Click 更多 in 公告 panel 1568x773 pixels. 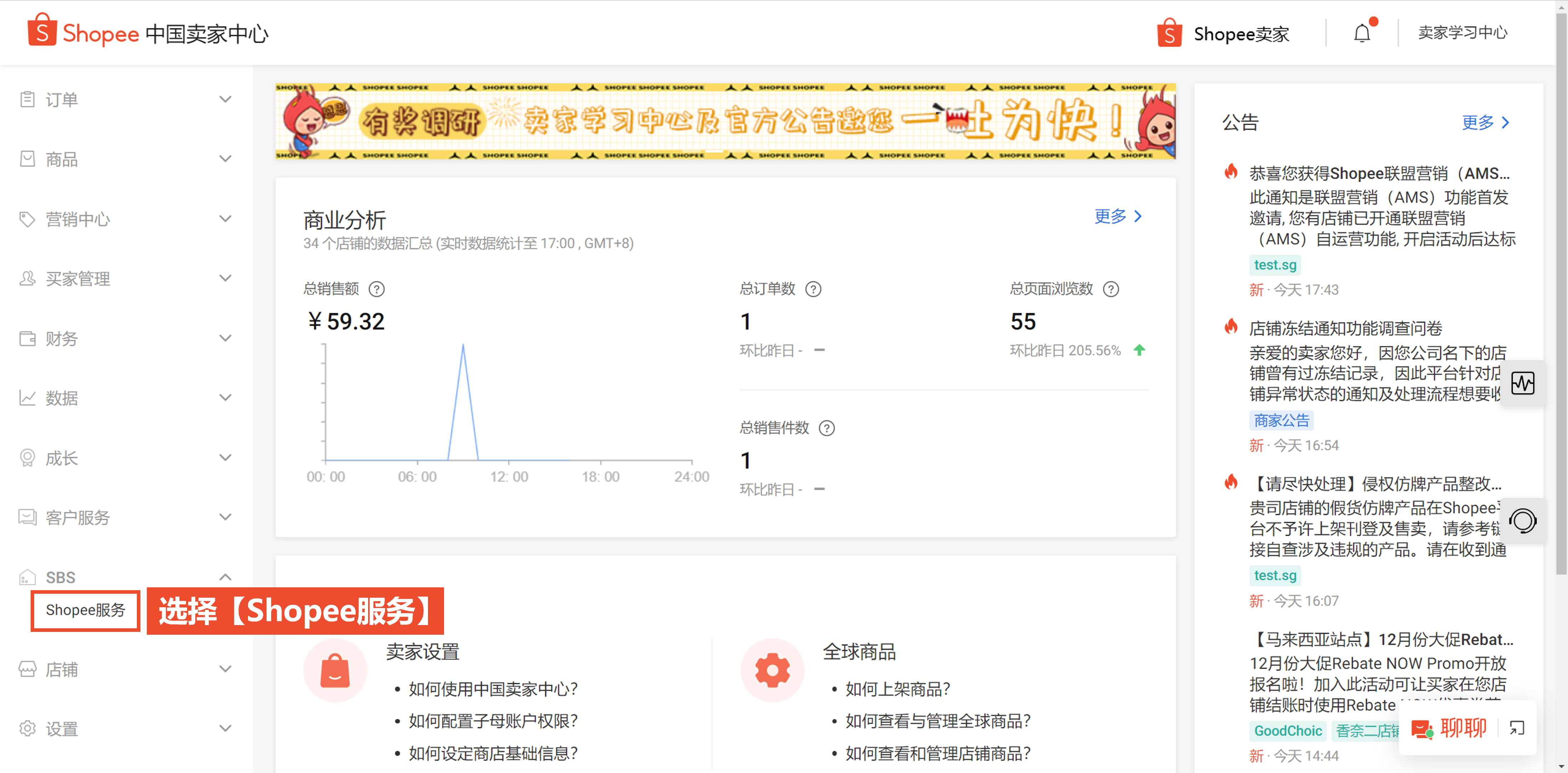1486,122
